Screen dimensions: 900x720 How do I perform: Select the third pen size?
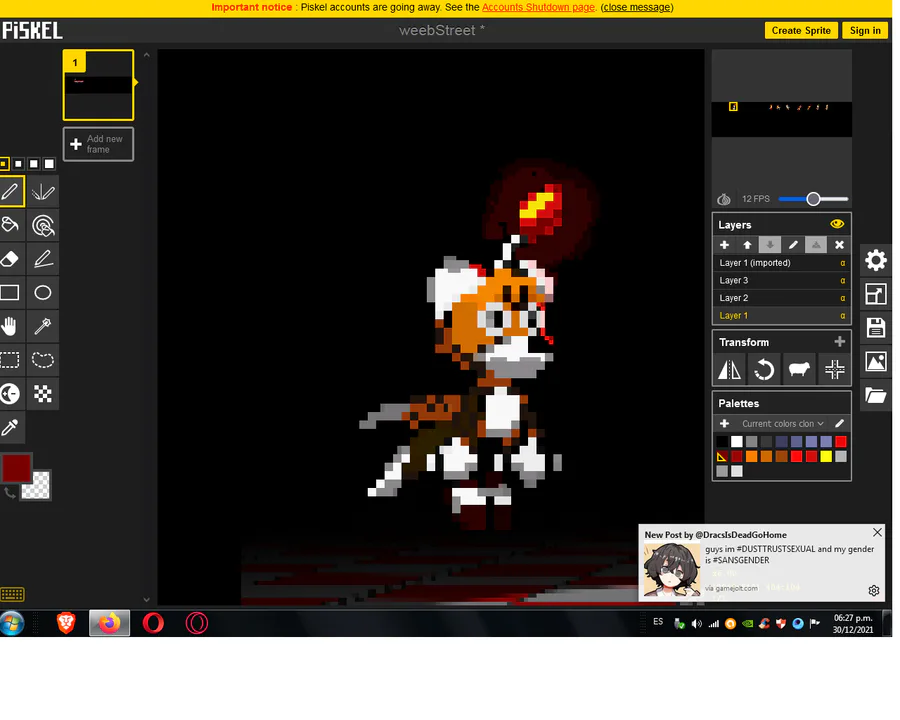34,164
